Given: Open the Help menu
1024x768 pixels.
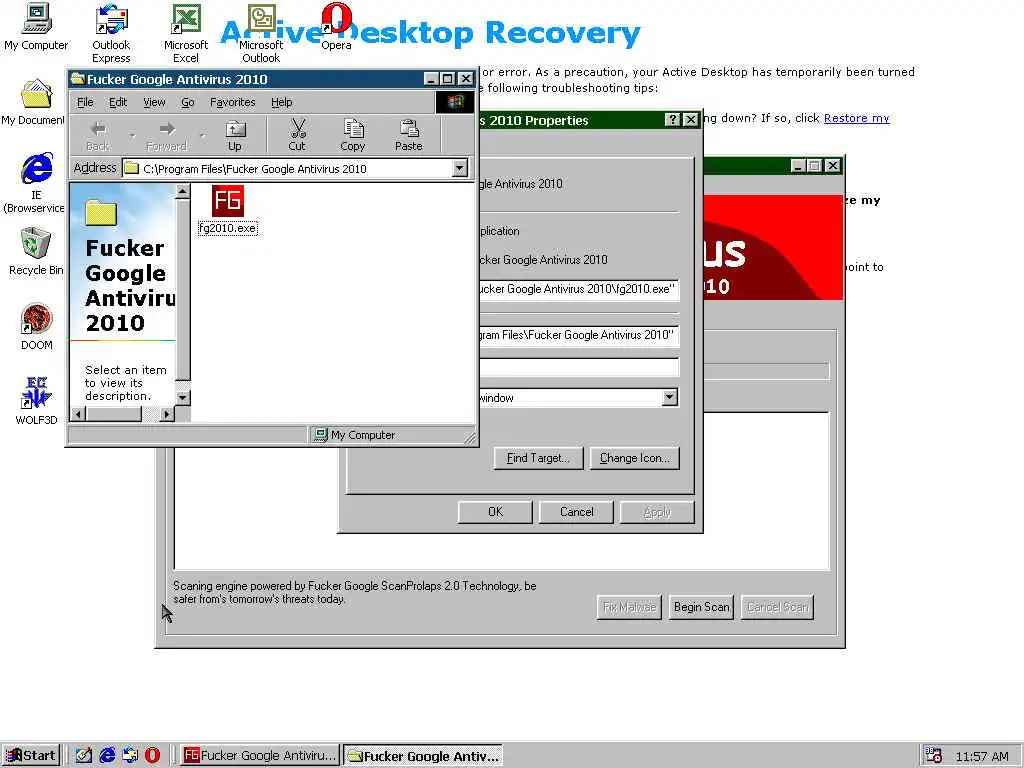Looking at the screenshot, I should pos(281,103).
